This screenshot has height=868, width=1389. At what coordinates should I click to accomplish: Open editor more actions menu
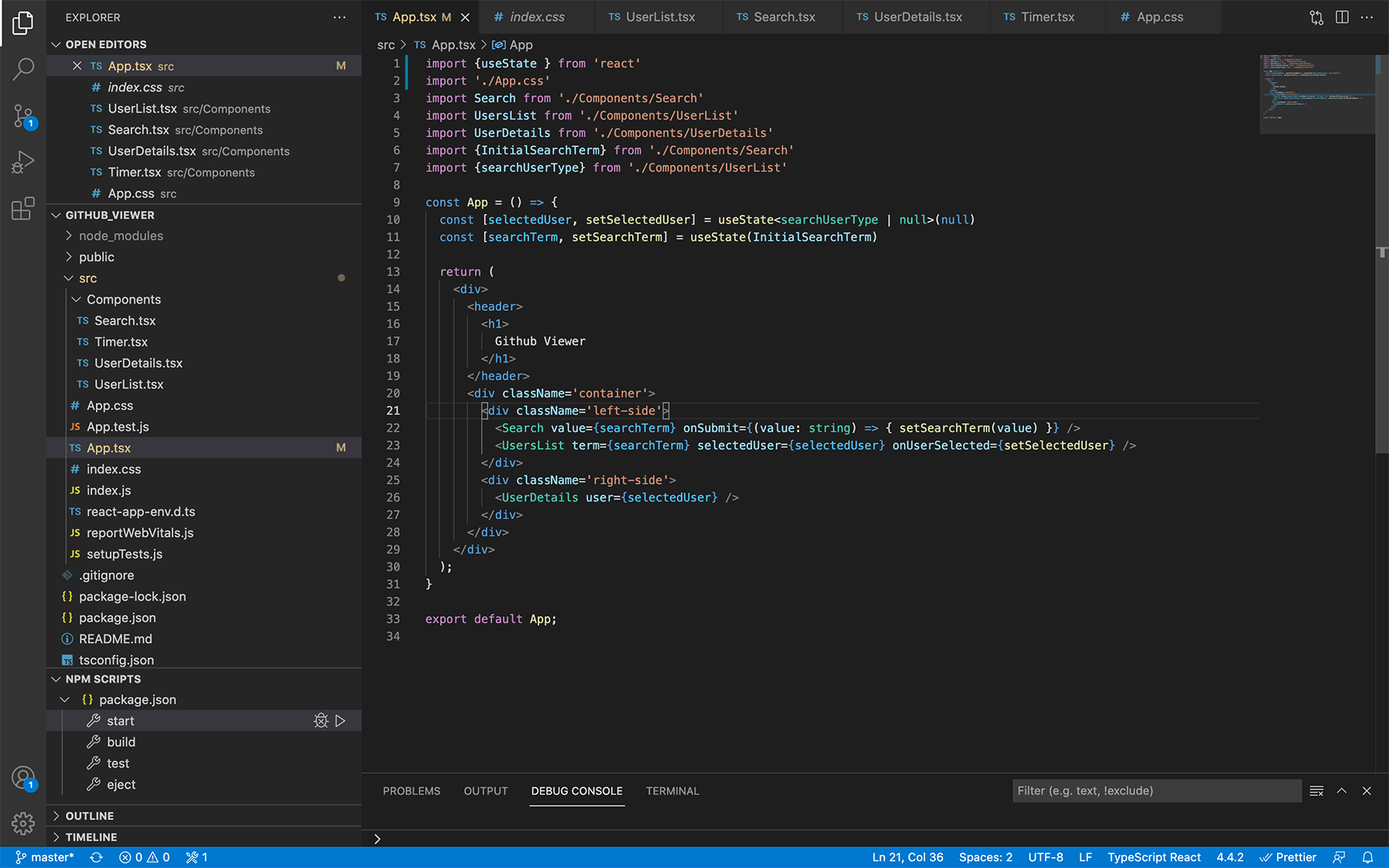click(x=1367, y=17)
